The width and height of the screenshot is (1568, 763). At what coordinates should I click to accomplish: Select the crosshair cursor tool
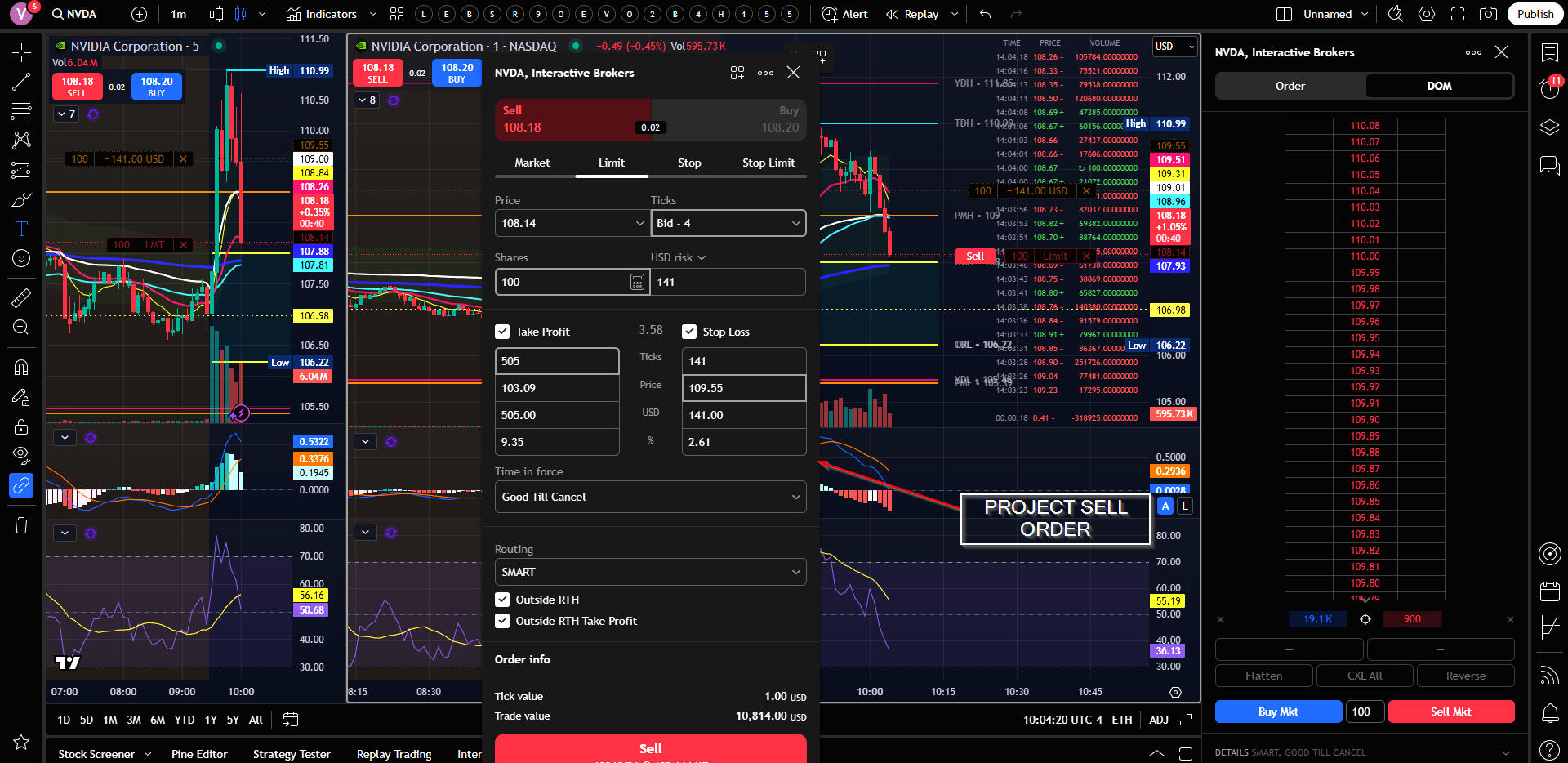(x=21, y=53)
